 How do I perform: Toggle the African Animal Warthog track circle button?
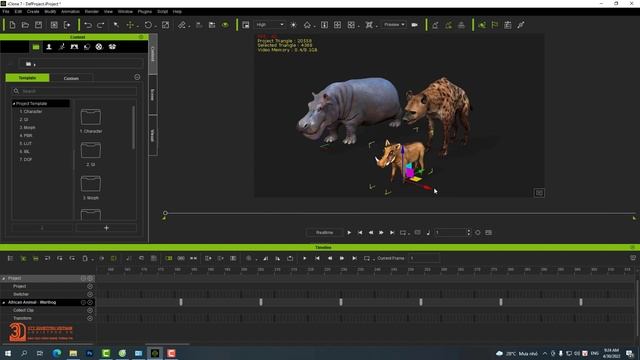90,302
